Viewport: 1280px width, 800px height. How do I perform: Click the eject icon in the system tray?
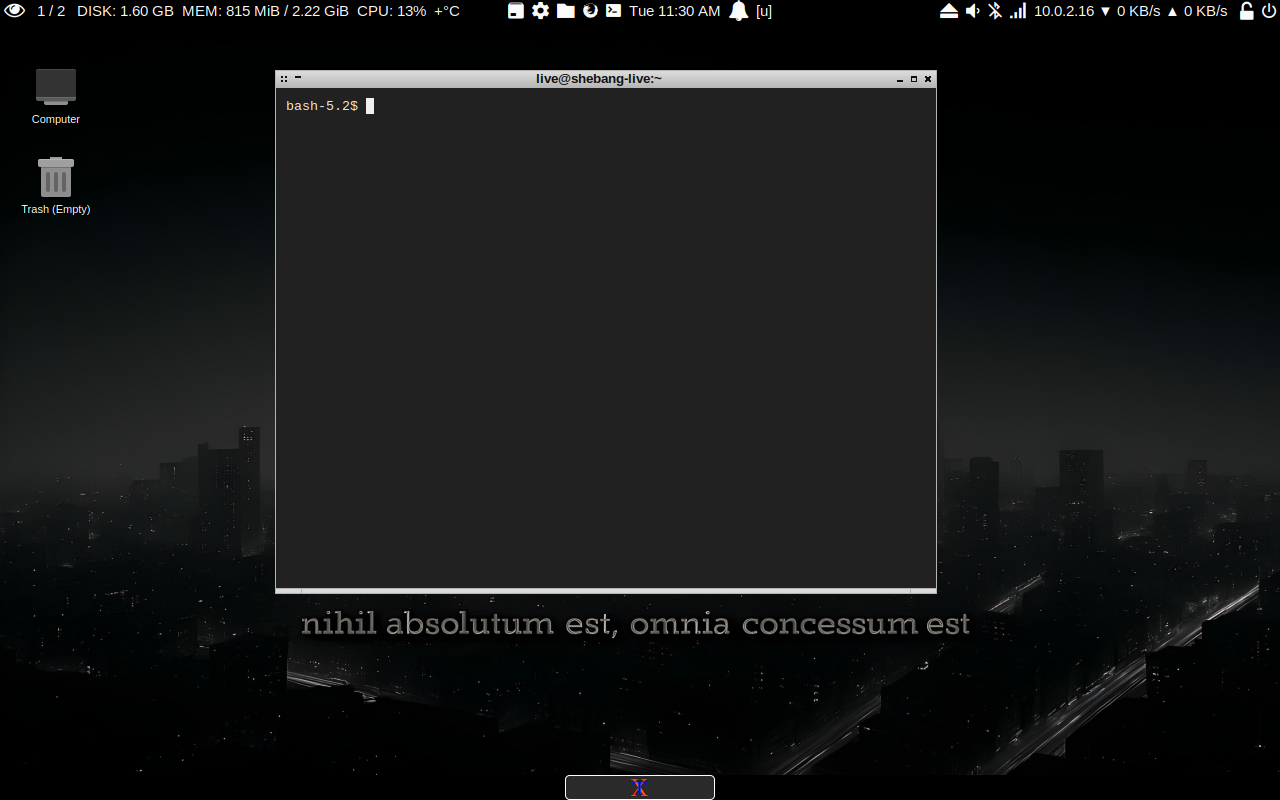pos(949,11)
